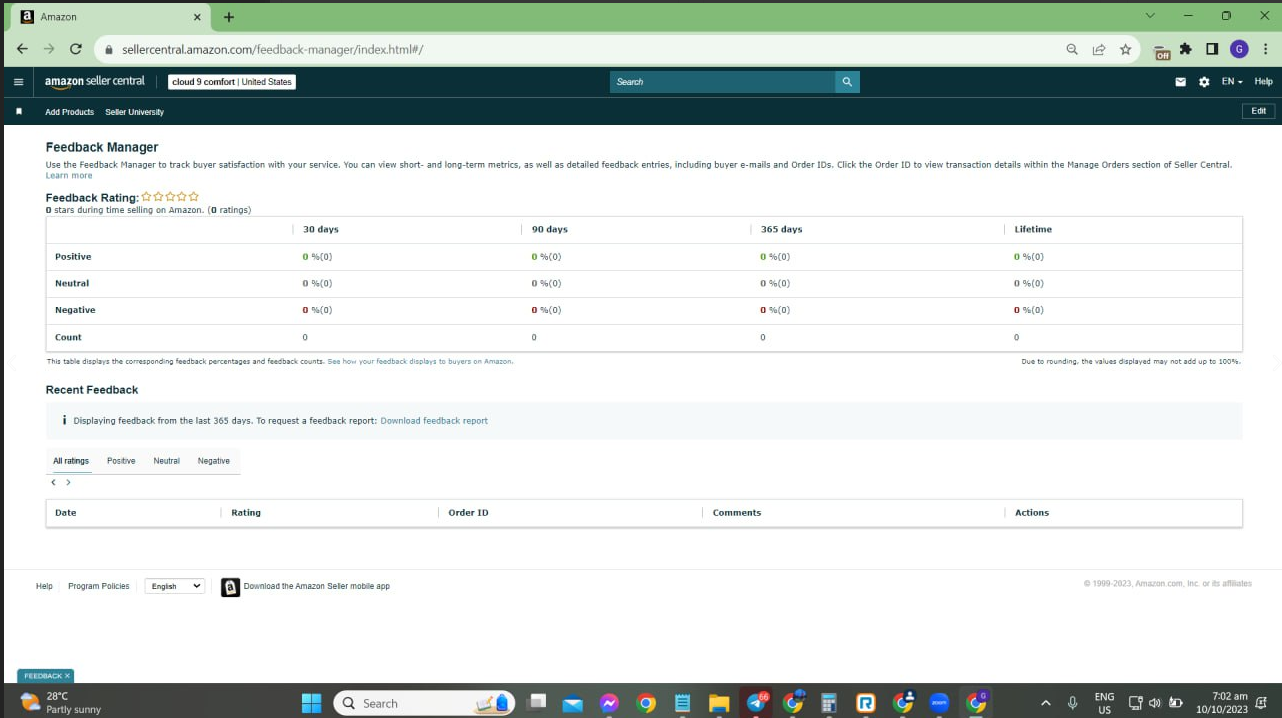Close the Amazon browser tab
This screenshot has height=718, width=1282.
click(197, 17)
